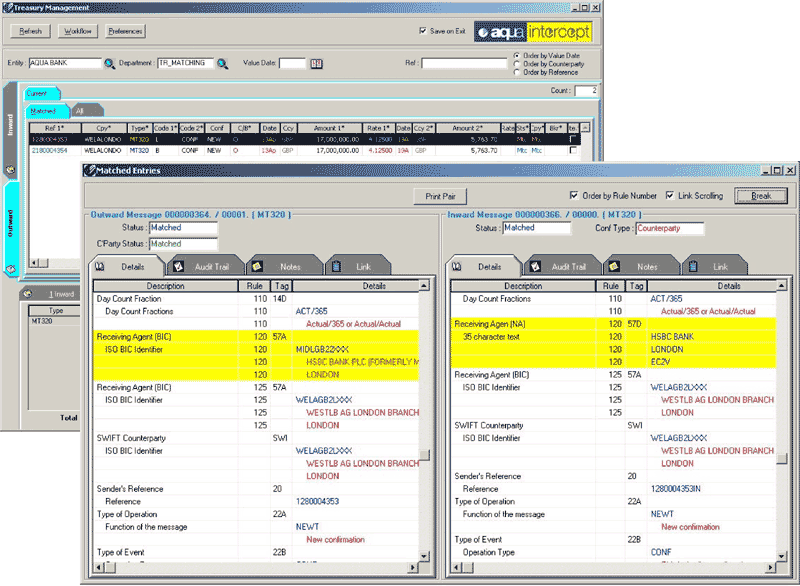Toggle the Link Scrolling checkbox
This screenshot has width=800, height=586.
669,195
